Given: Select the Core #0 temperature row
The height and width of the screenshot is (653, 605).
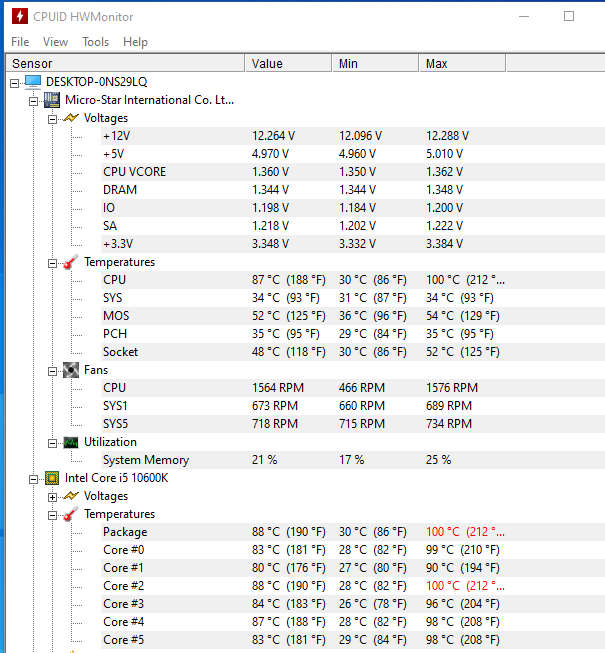Looking at the screenshot, I should coord(353,550).
